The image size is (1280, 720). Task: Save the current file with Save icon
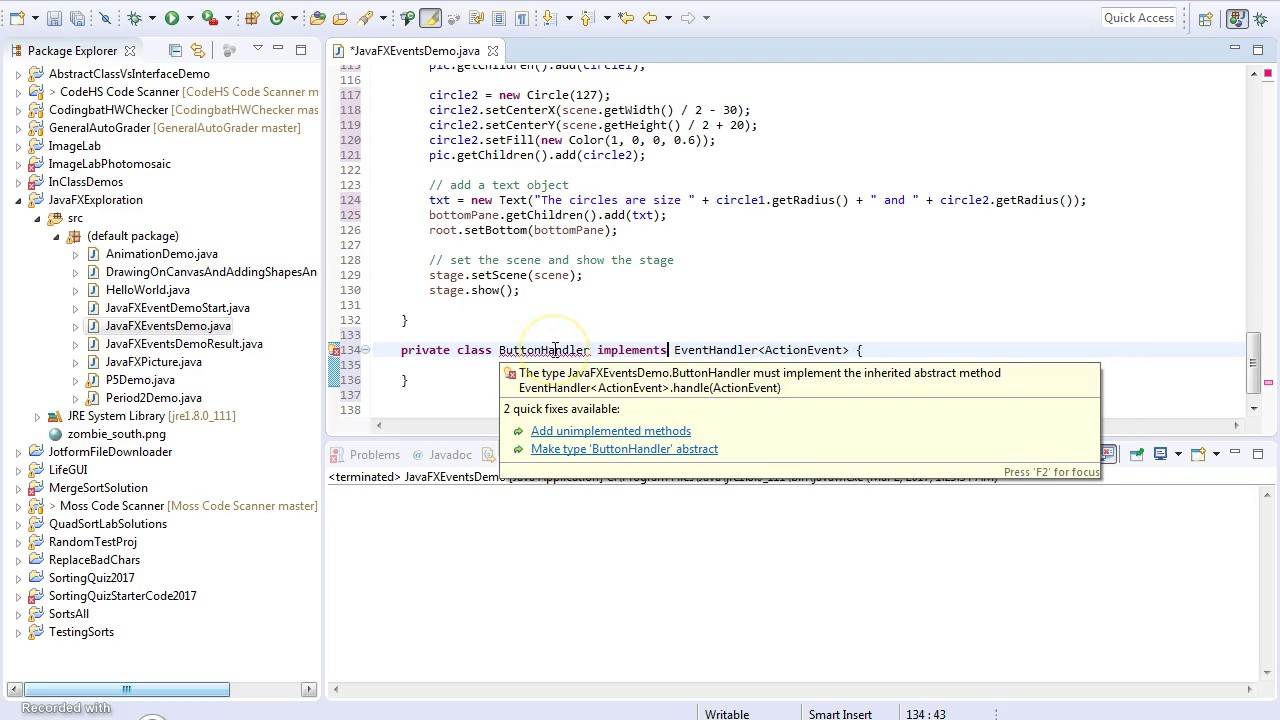[54, 18]
